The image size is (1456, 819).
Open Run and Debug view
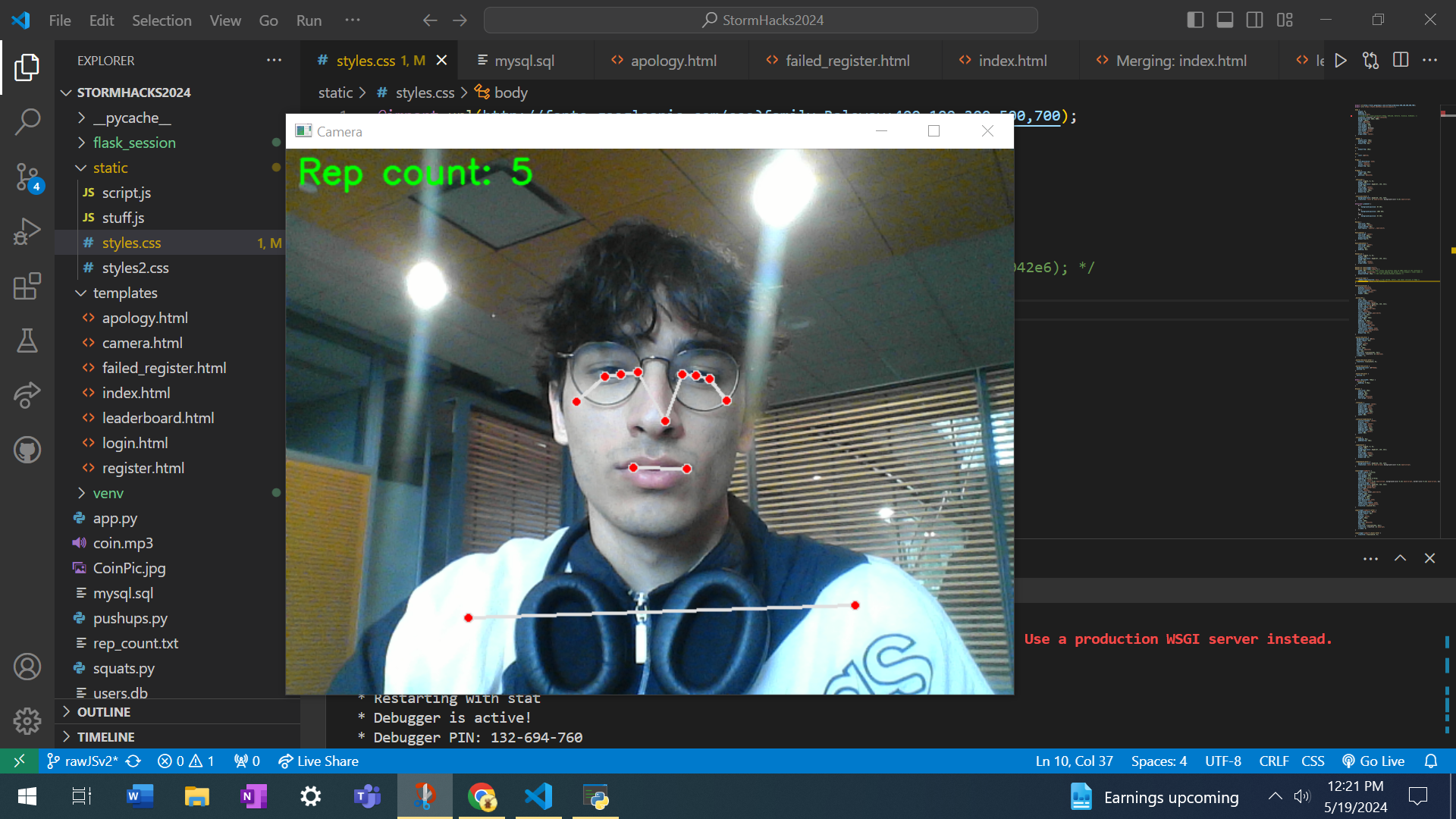(27, 232)
